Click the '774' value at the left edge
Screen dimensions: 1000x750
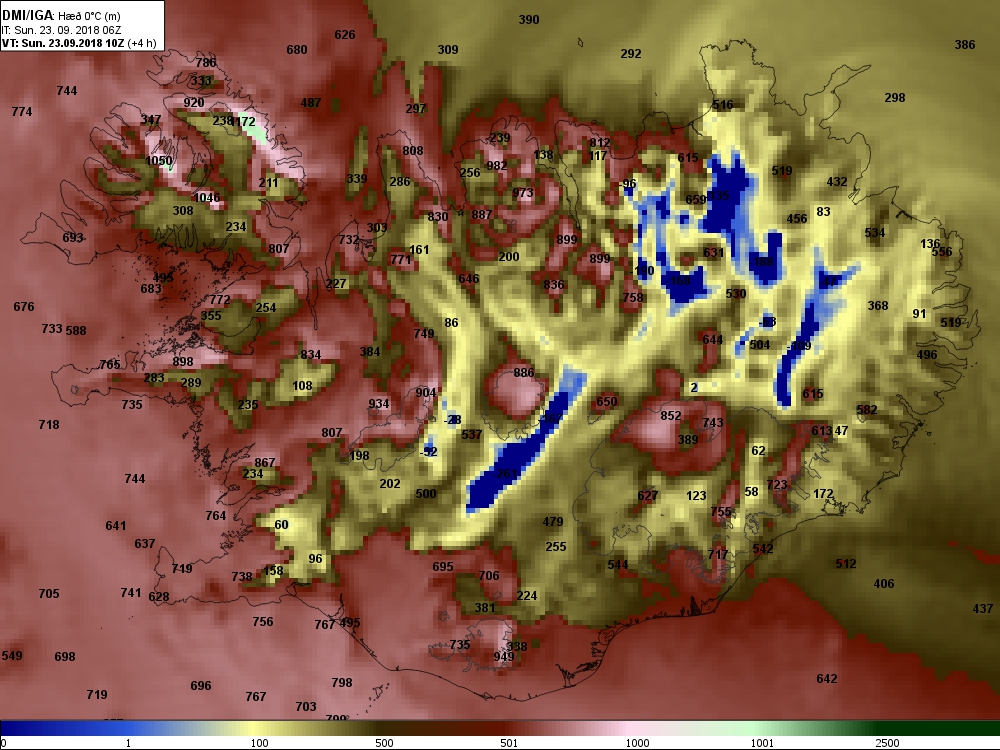22,112
